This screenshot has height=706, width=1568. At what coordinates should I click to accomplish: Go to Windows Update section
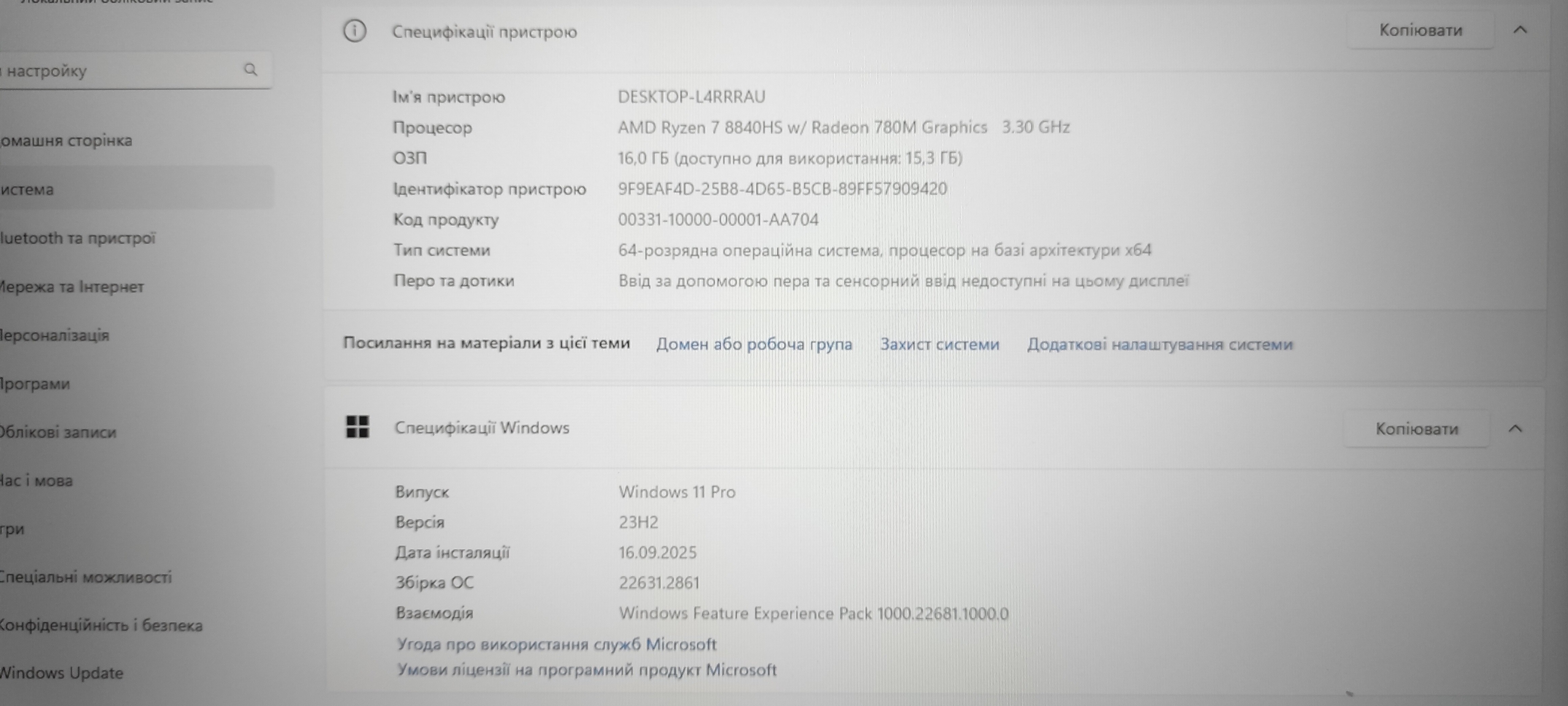click(61, 673)
